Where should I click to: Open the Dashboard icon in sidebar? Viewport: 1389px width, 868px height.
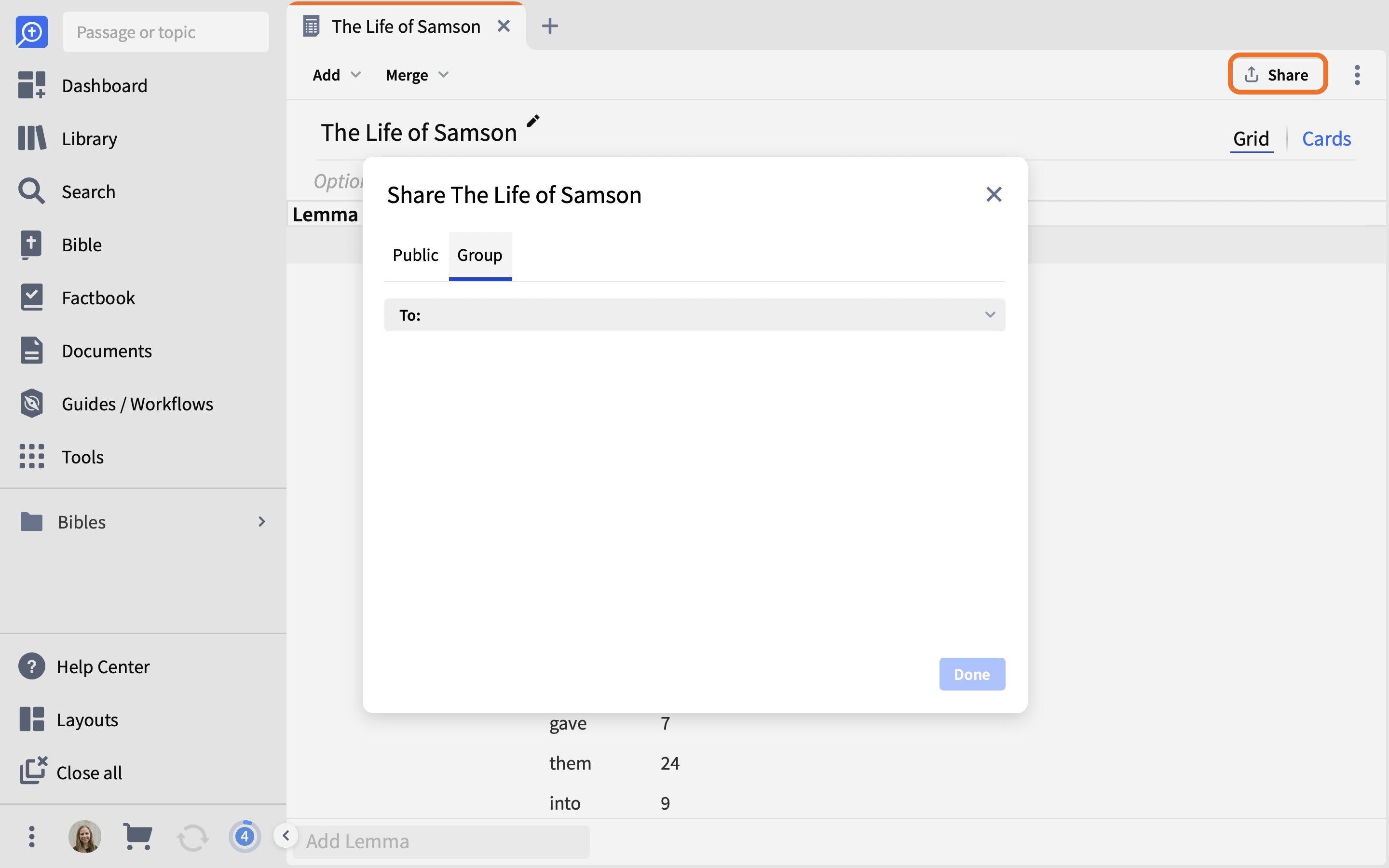[x=31, y=85]
